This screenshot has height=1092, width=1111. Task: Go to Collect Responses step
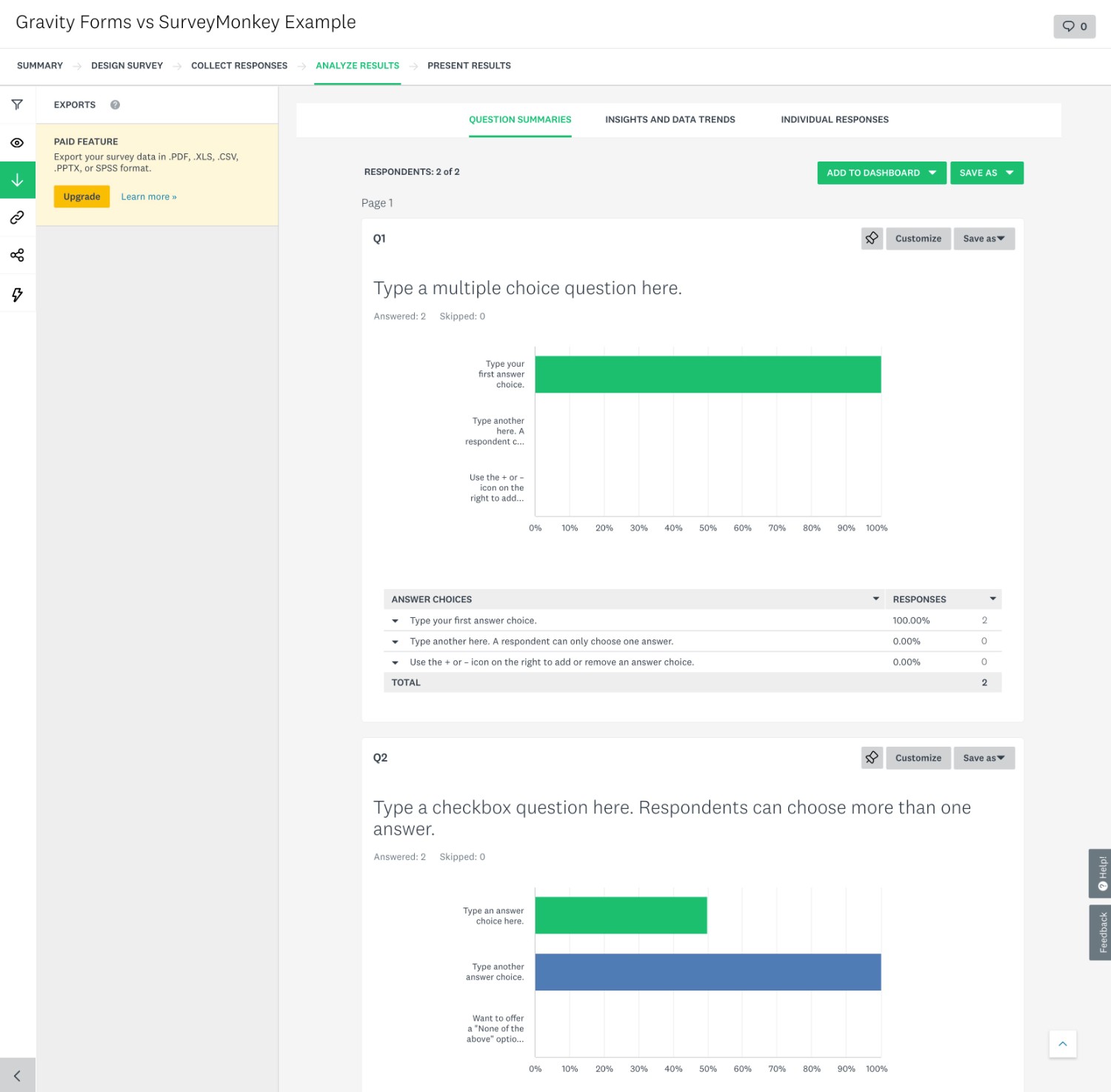click(239, 66)
